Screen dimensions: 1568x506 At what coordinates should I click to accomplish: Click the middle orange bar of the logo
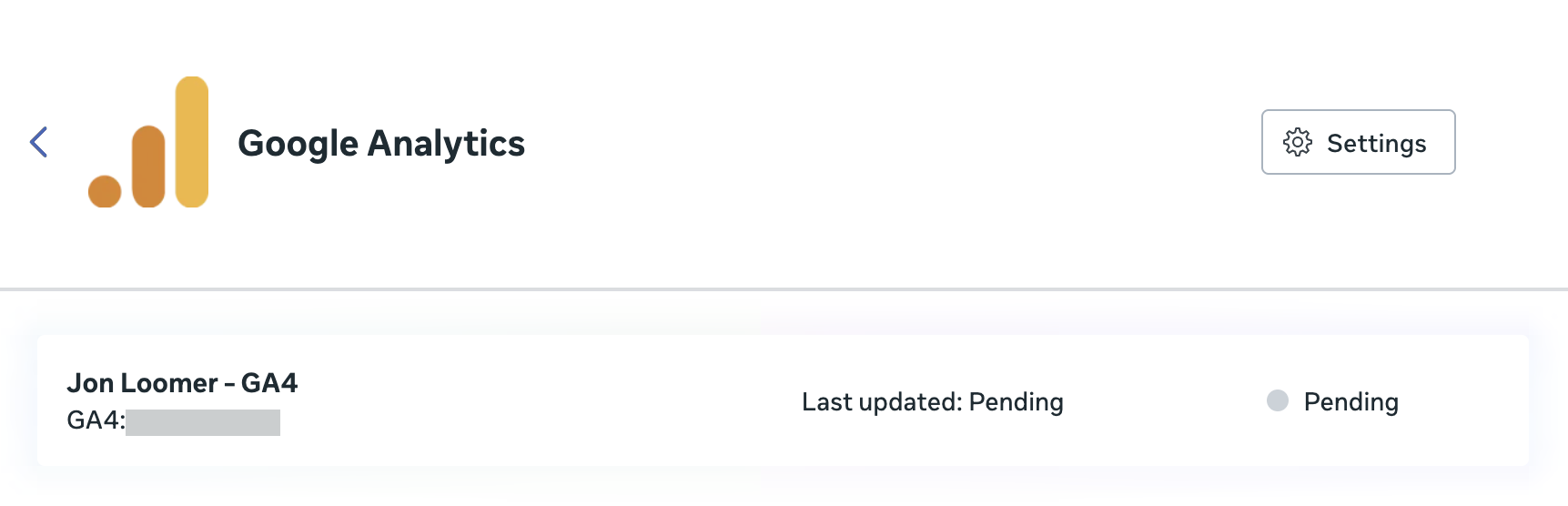[x=148, y=167]
